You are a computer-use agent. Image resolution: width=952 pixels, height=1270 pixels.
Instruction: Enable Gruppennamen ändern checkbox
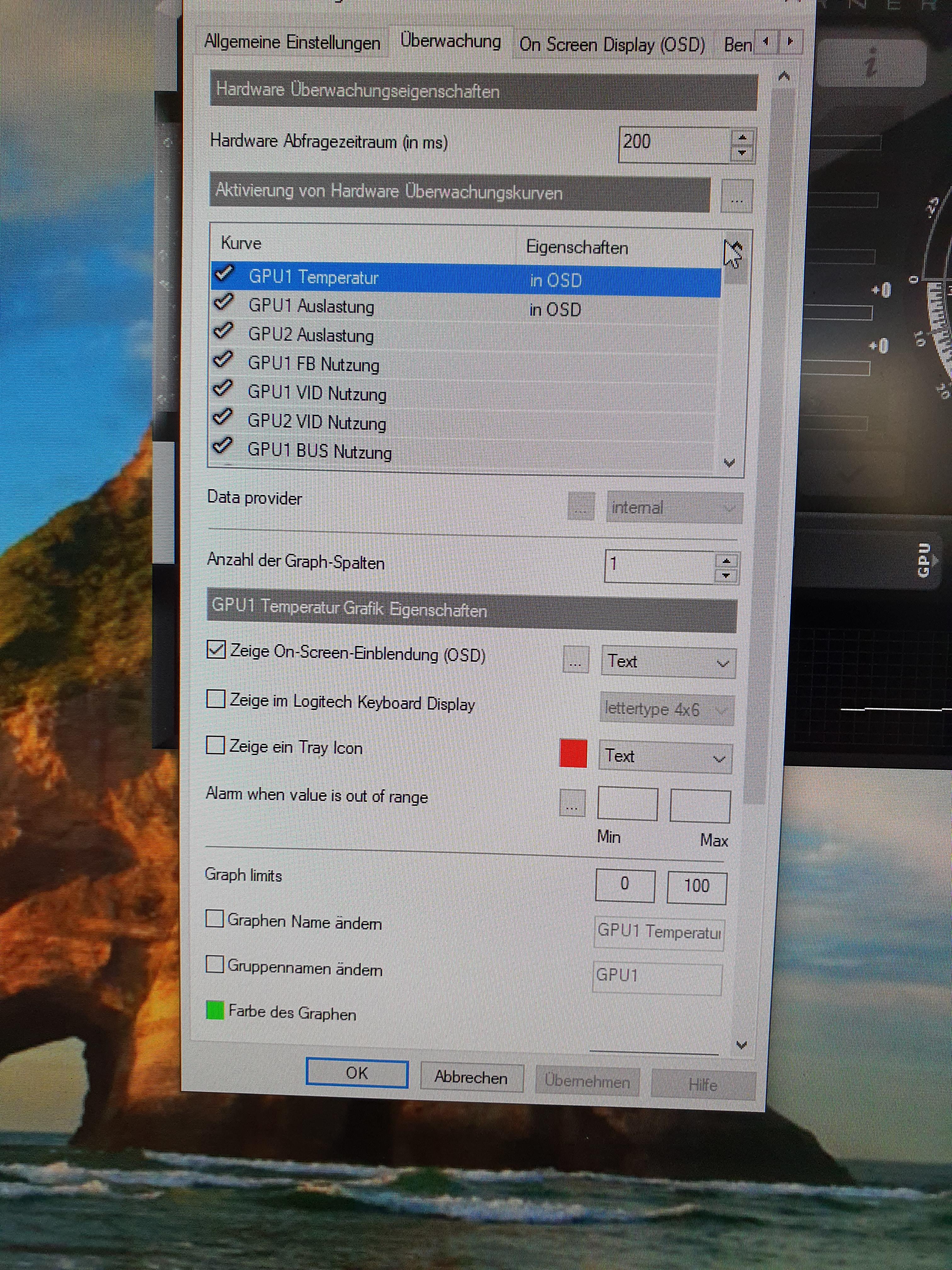(215, 964)
